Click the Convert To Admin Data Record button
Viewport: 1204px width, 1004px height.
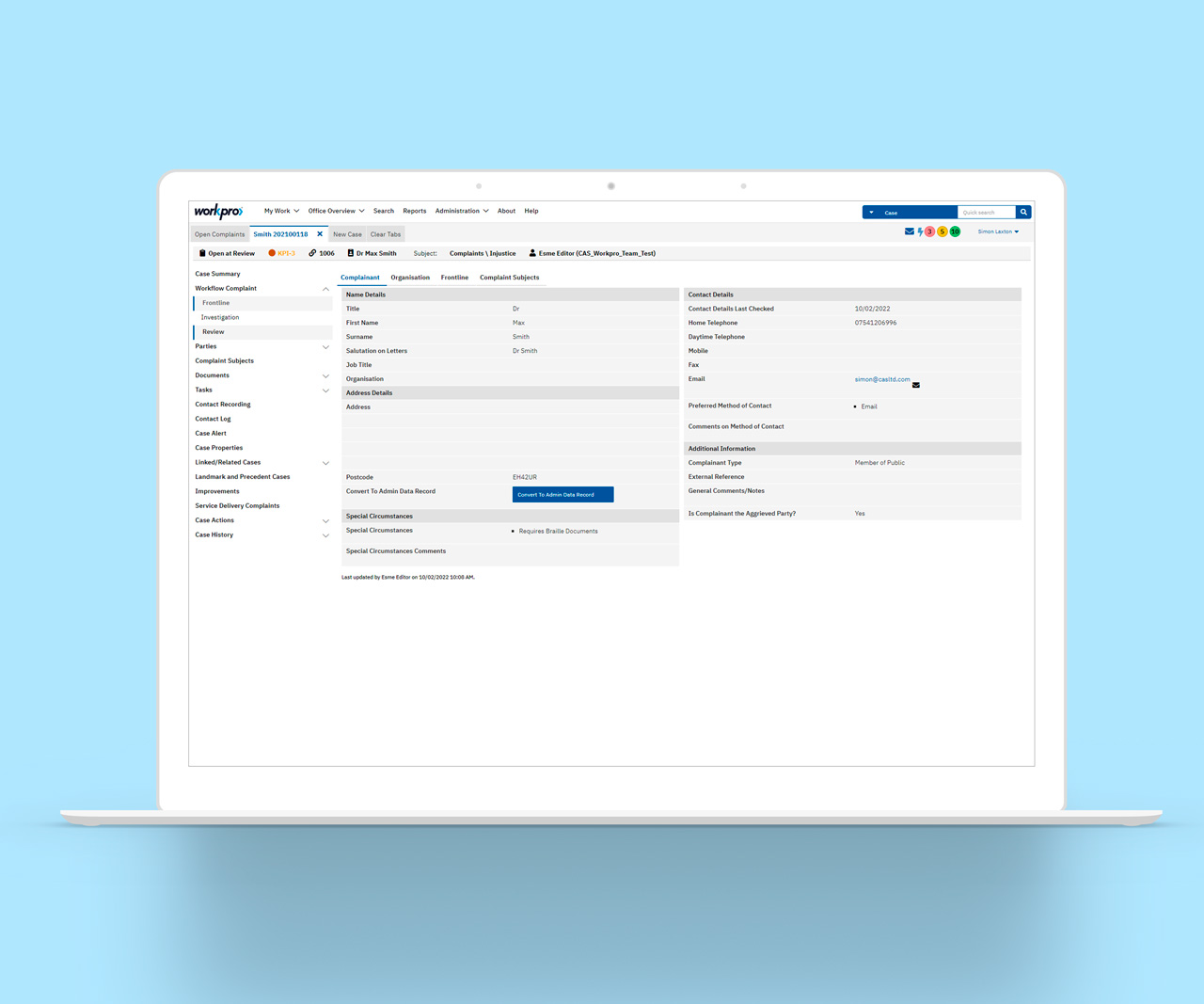[562, 494]
